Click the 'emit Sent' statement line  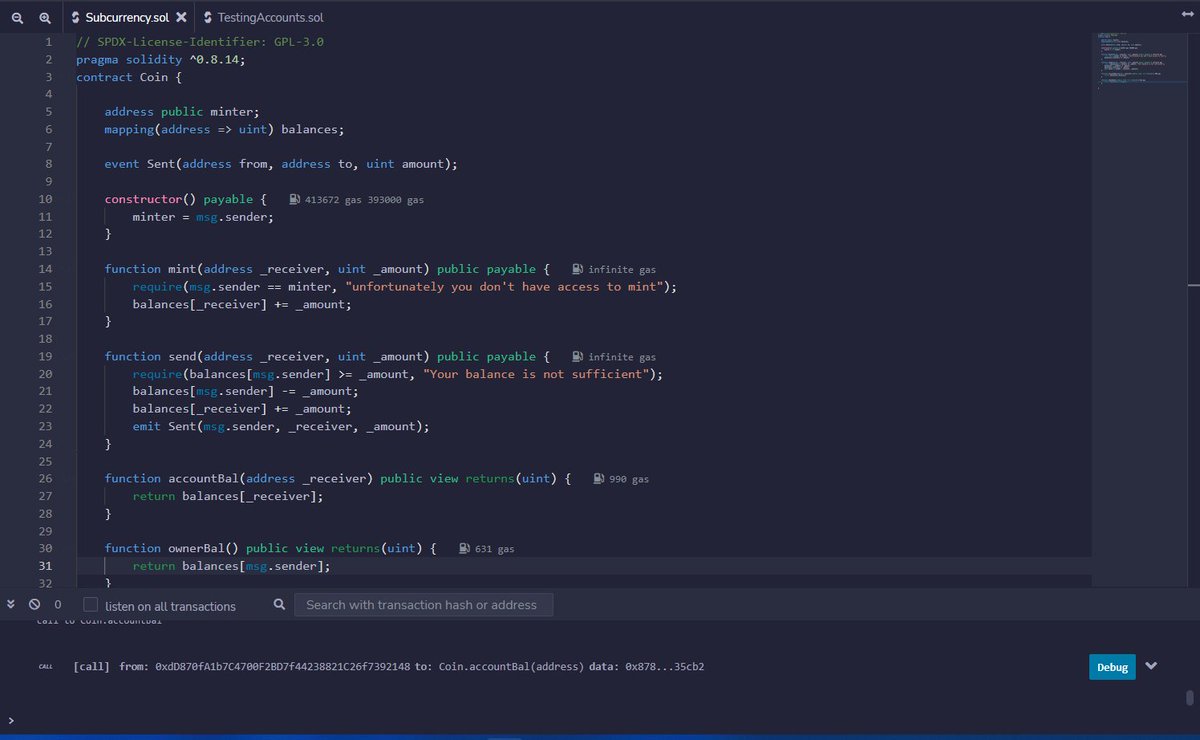[280, 427]
